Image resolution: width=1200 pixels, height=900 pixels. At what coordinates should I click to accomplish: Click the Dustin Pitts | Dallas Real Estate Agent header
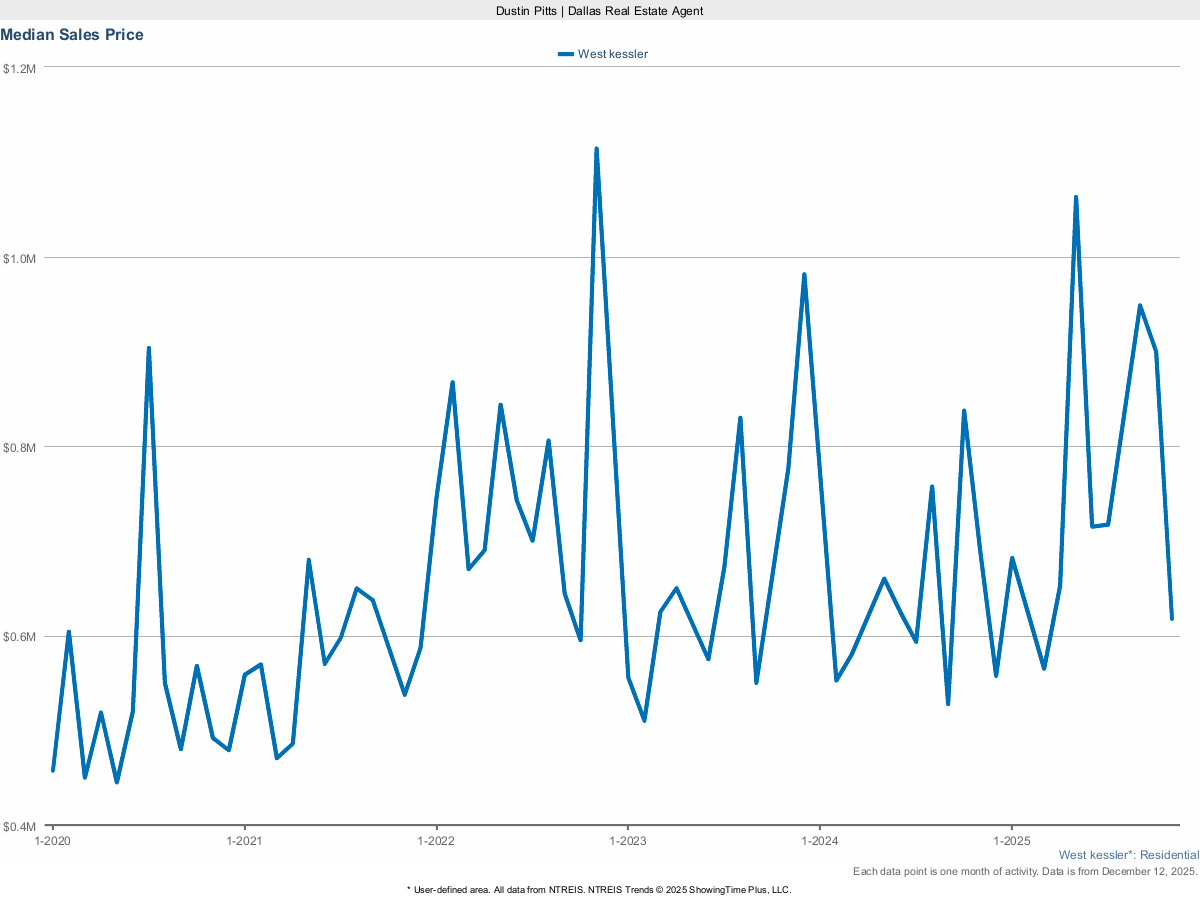[x=600, y=11]
